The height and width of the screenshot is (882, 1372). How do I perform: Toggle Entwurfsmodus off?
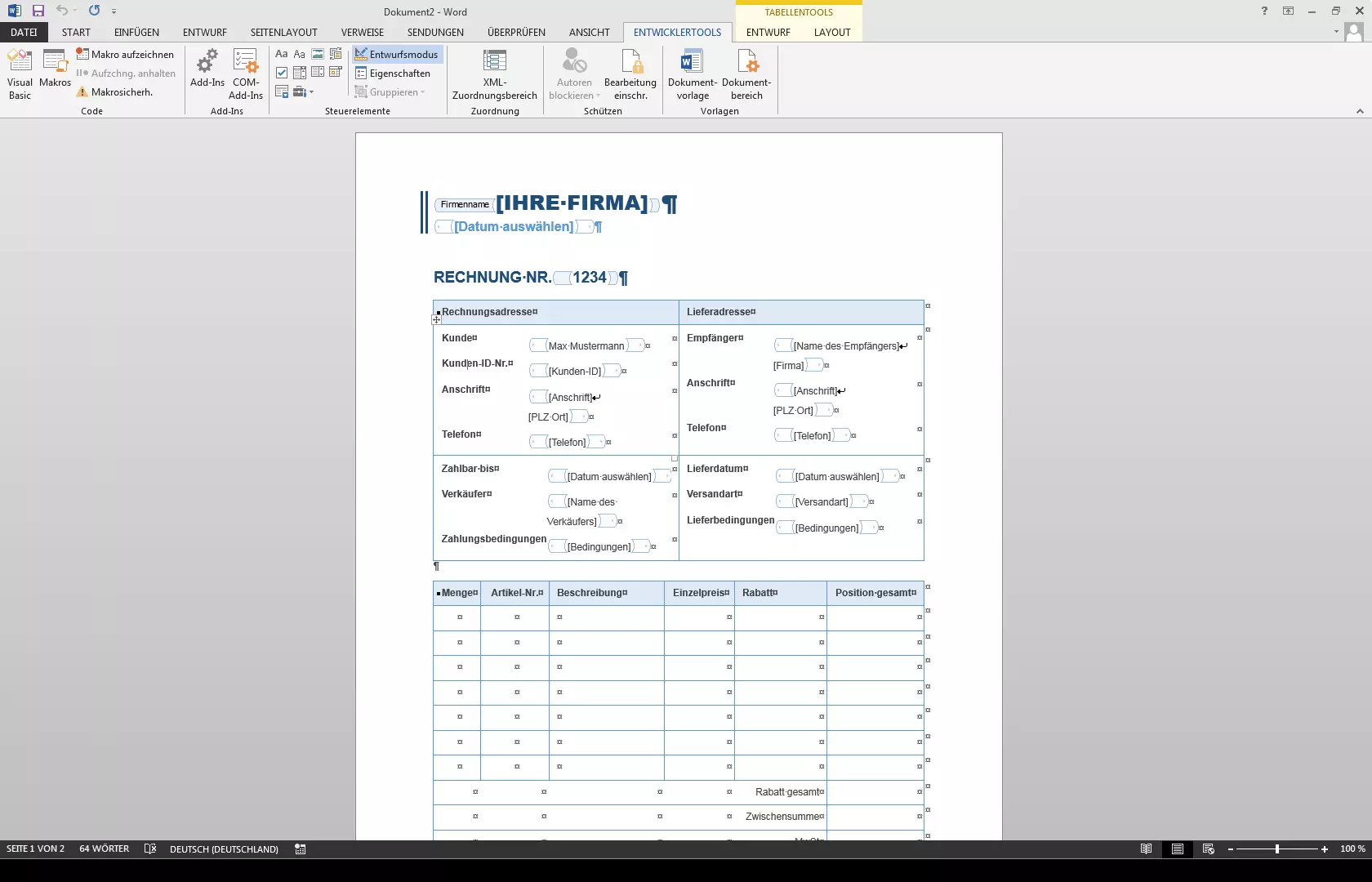pos(397,54)
